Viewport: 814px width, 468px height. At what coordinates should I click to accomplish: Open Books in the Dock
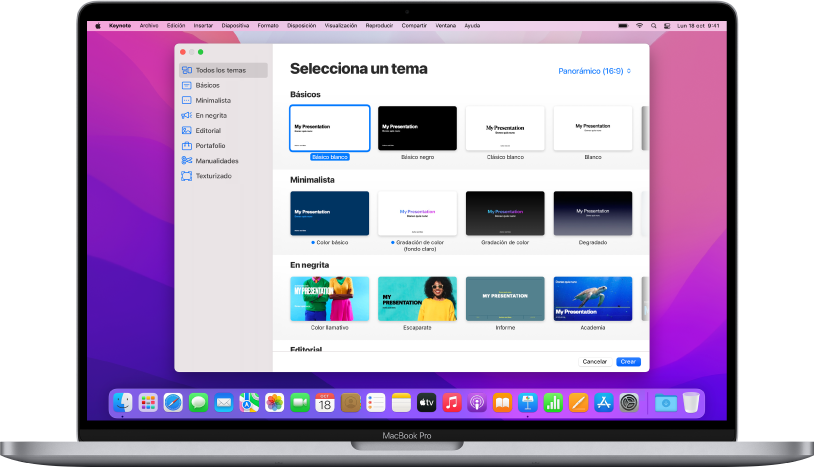pyautogui.click(x=502, y=402)
